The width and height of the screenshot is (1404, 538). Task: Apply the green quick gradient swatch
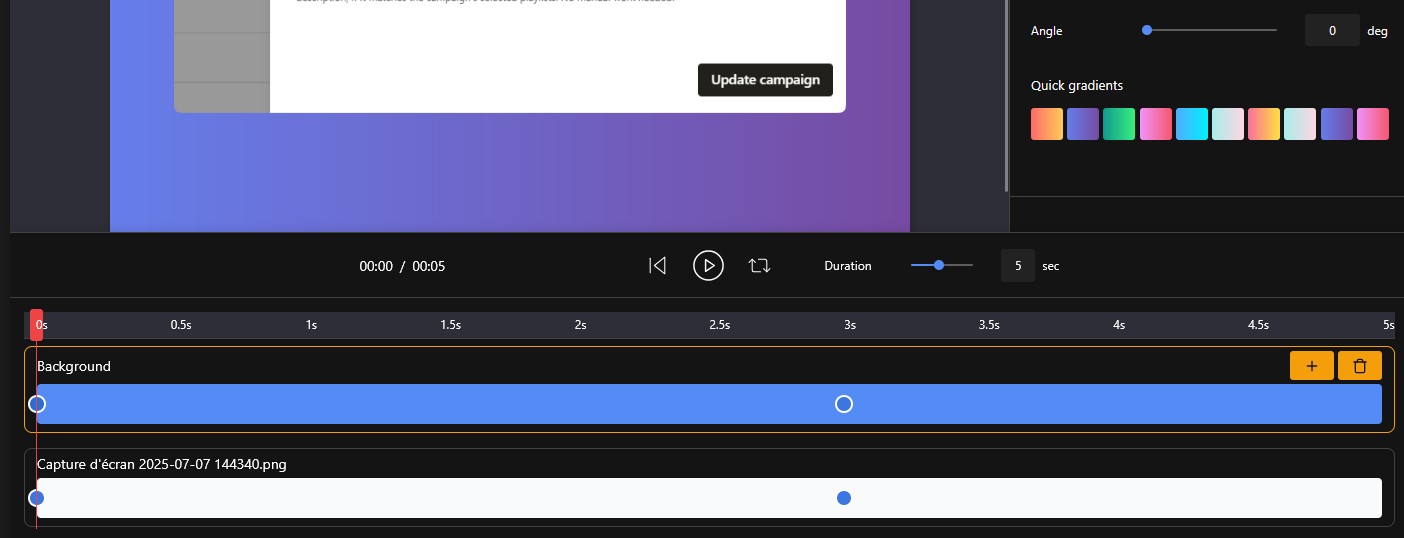[1119, 124]
